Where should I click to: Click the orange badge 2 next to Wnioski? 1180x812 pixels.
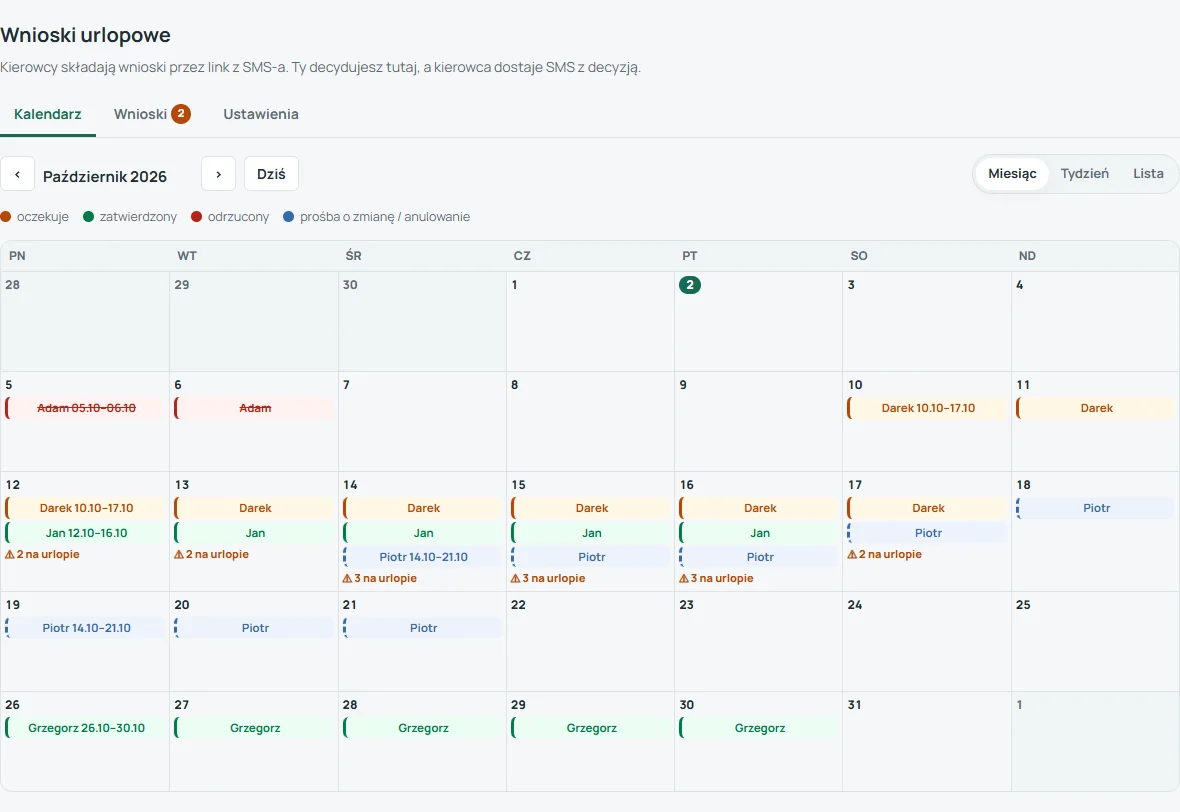[181, 114]
